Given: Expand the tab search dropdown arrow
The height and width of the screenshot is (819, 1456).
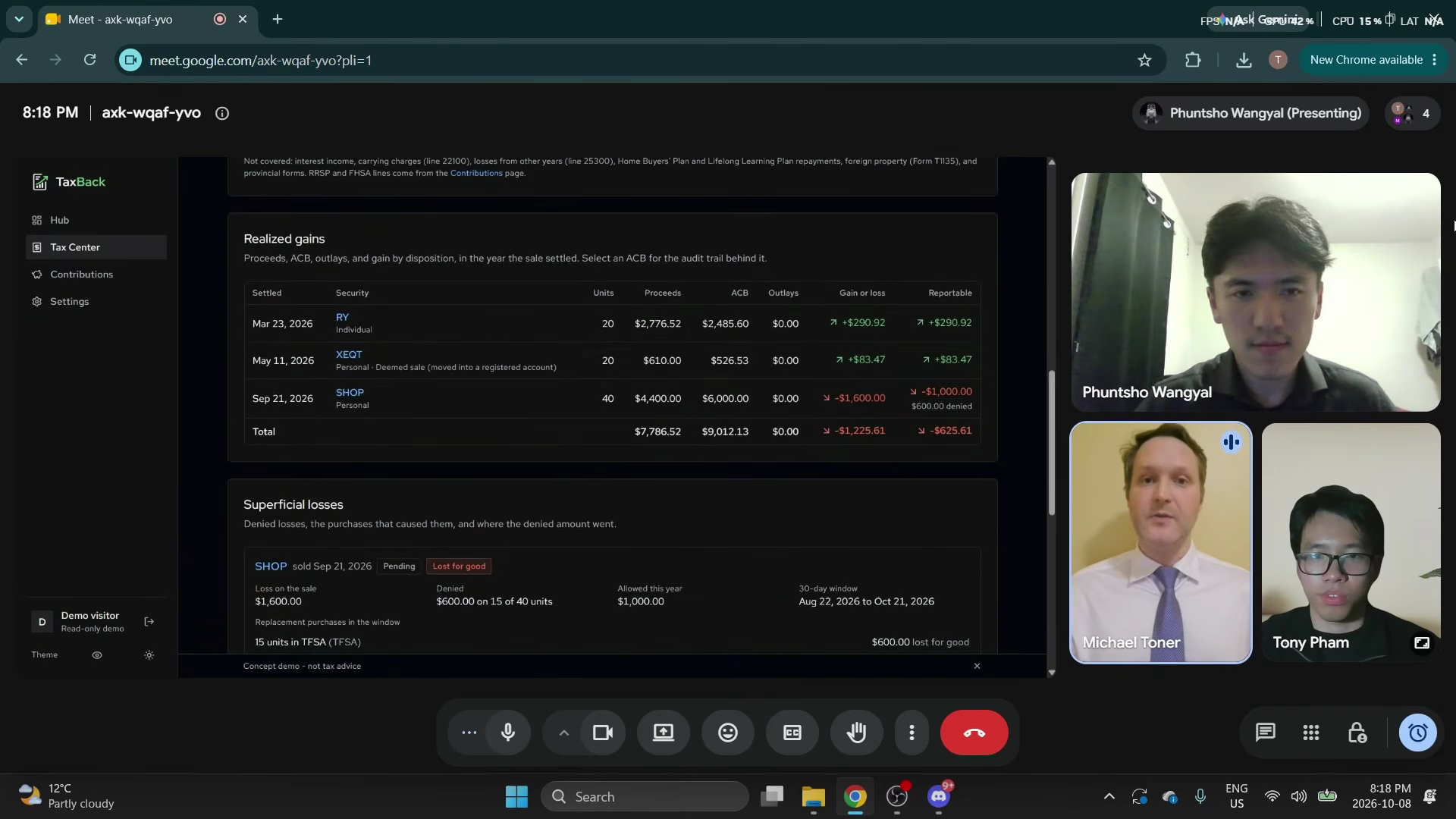Looking at the screenshot, I should pos(18,19).
